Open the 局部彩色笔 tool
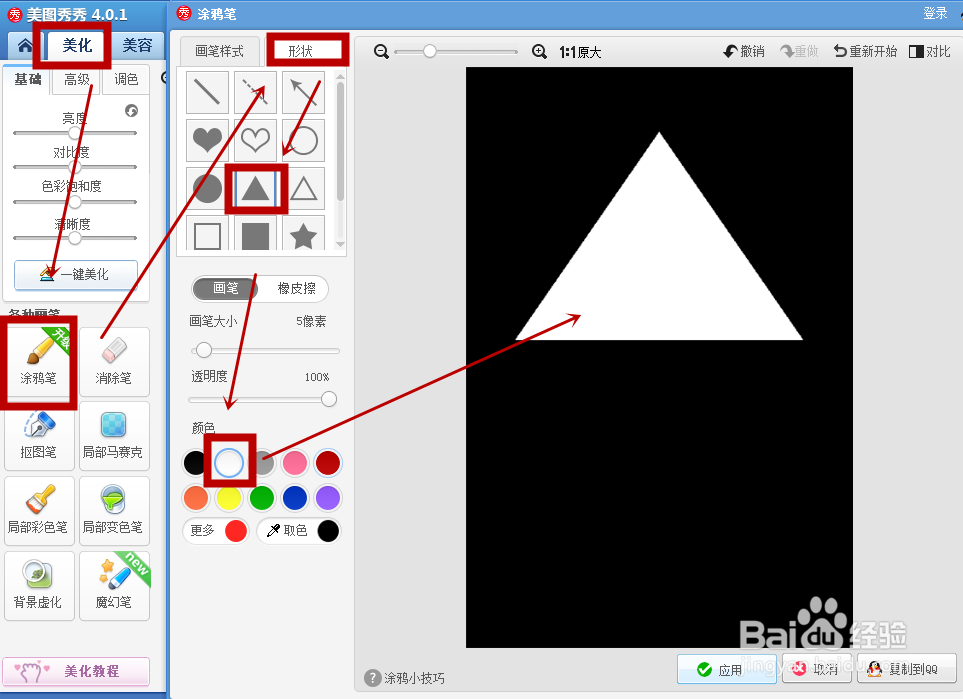The height and width of the screenshot is (699, 963). pyautogui.click(x=39, y=511)
